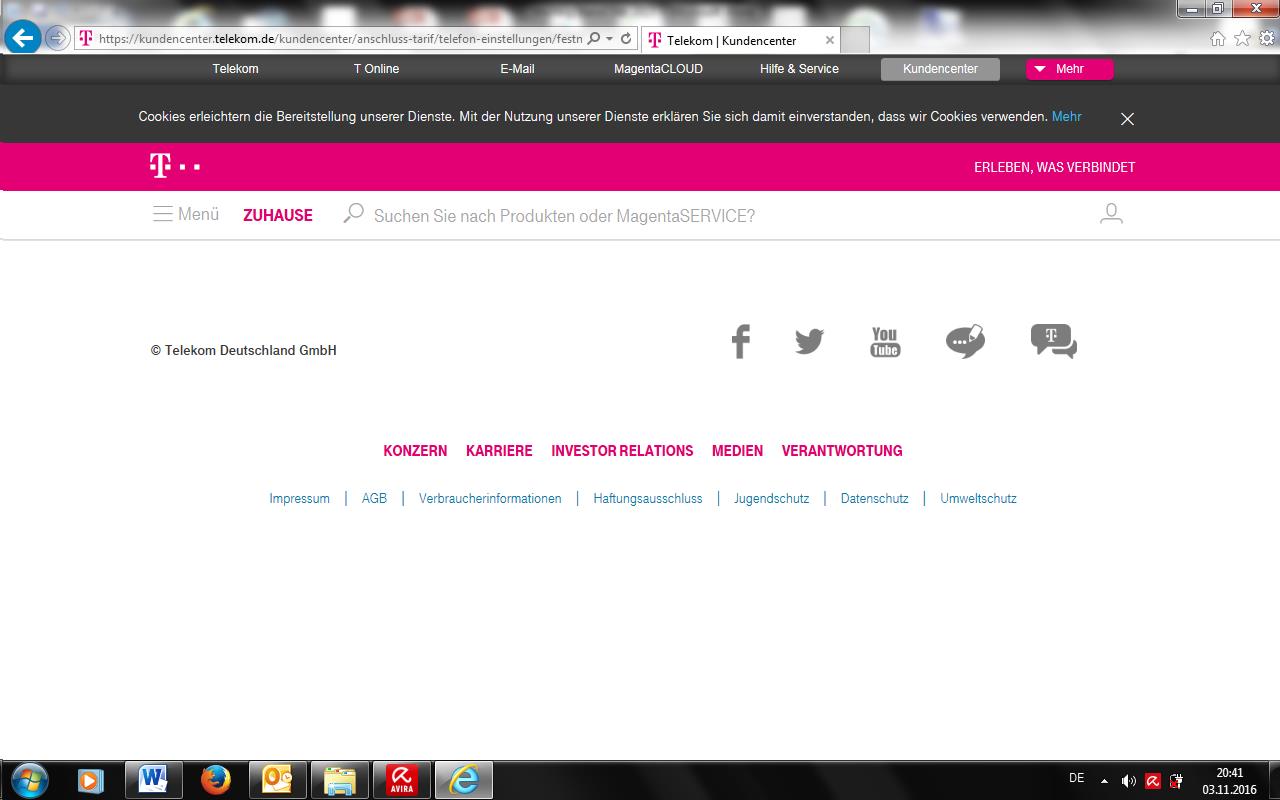Open the Haftungsausschluss link
Image resolution: width=1280 pixels, height=800 pixels.
pyautogui.click(x=648, y=498)
